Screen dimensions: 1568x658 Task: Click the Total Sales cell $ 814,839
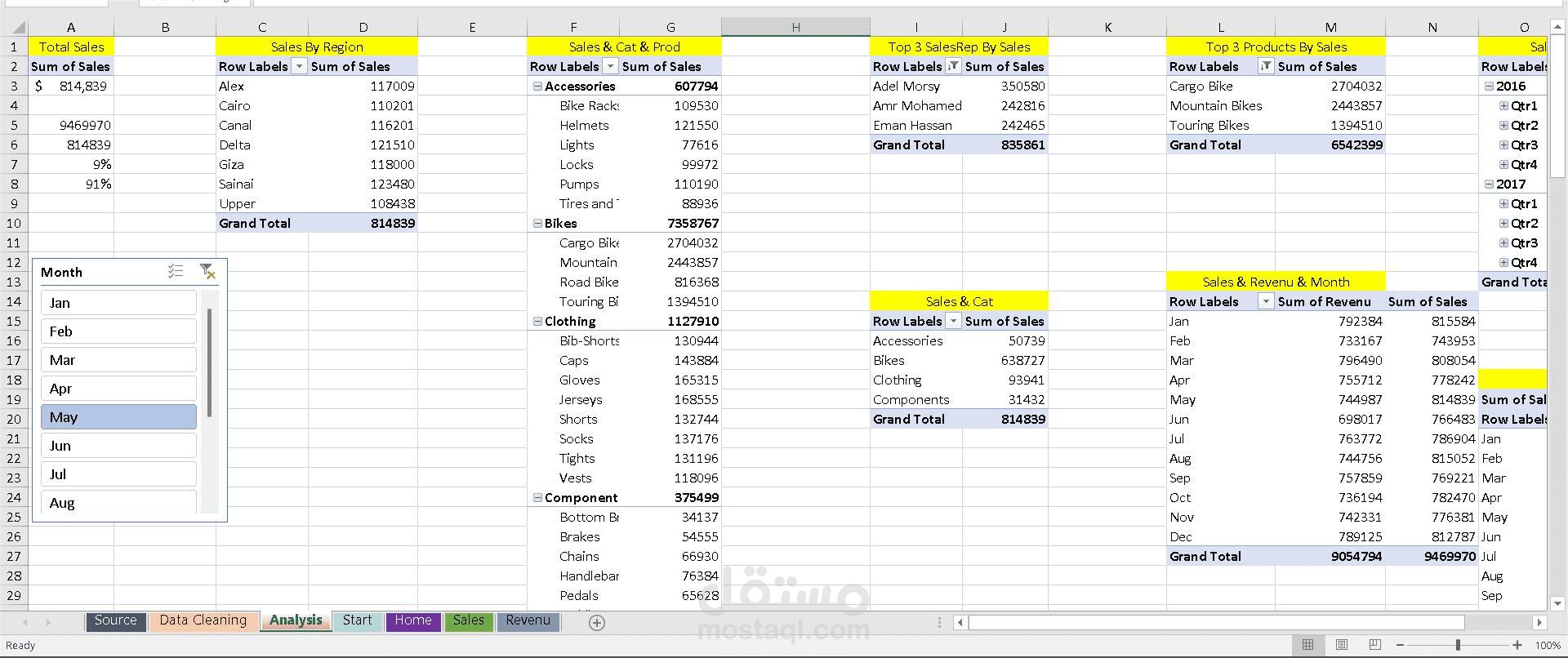click(x=71, y=86)
